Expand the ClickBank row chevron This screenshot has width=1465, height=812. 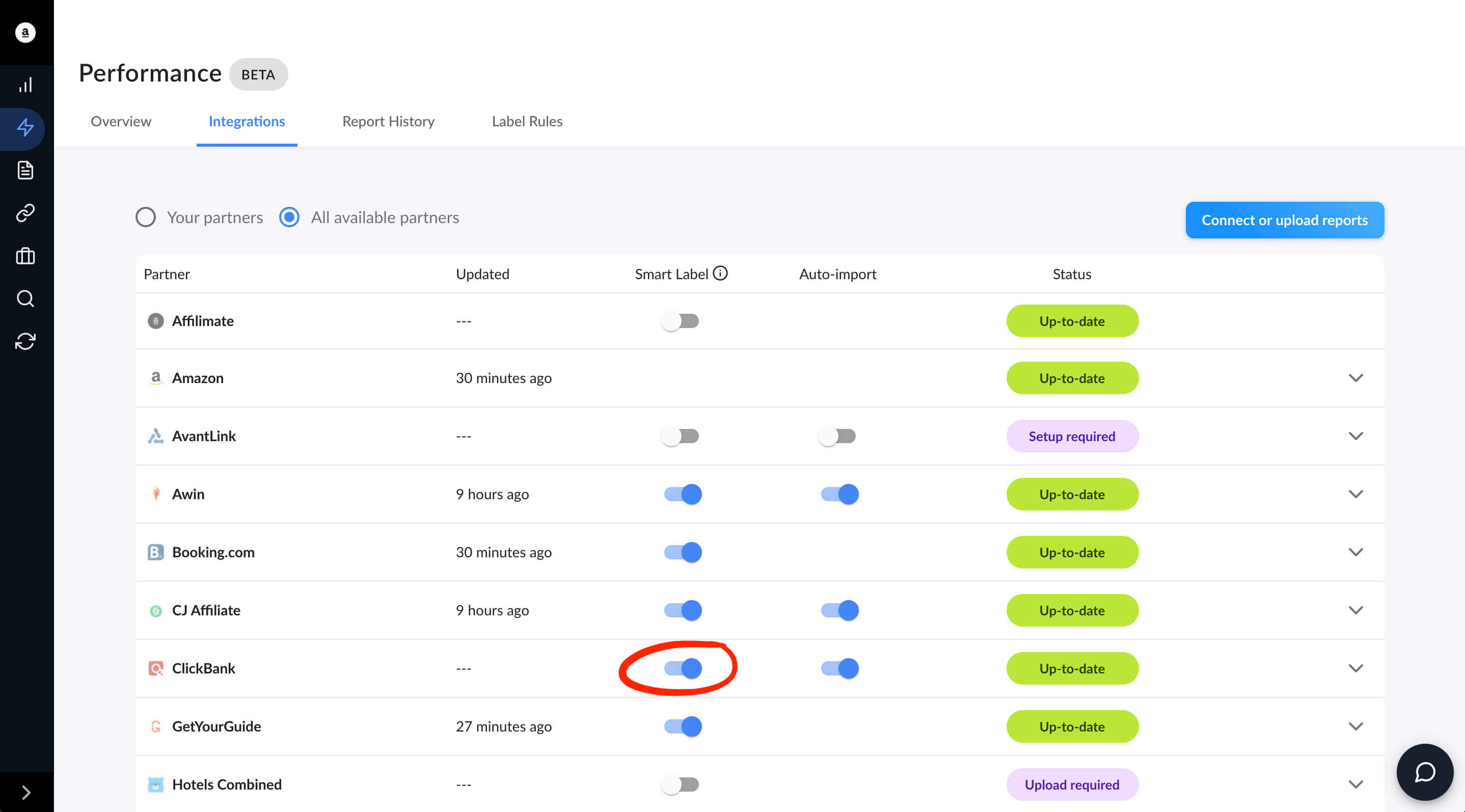(x=1356, y=668)
